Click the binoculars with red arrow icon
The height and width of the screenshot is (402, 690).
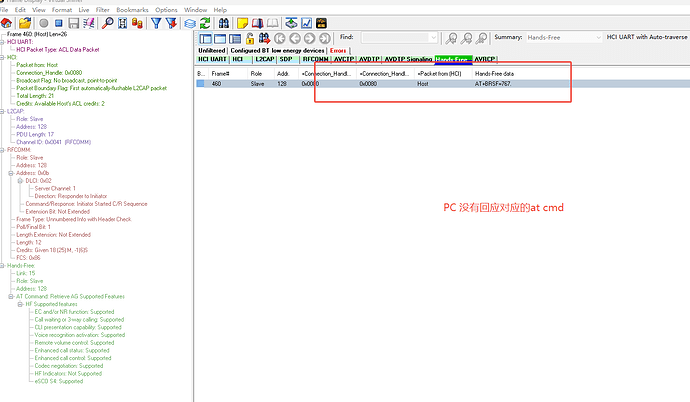point(264,38)
